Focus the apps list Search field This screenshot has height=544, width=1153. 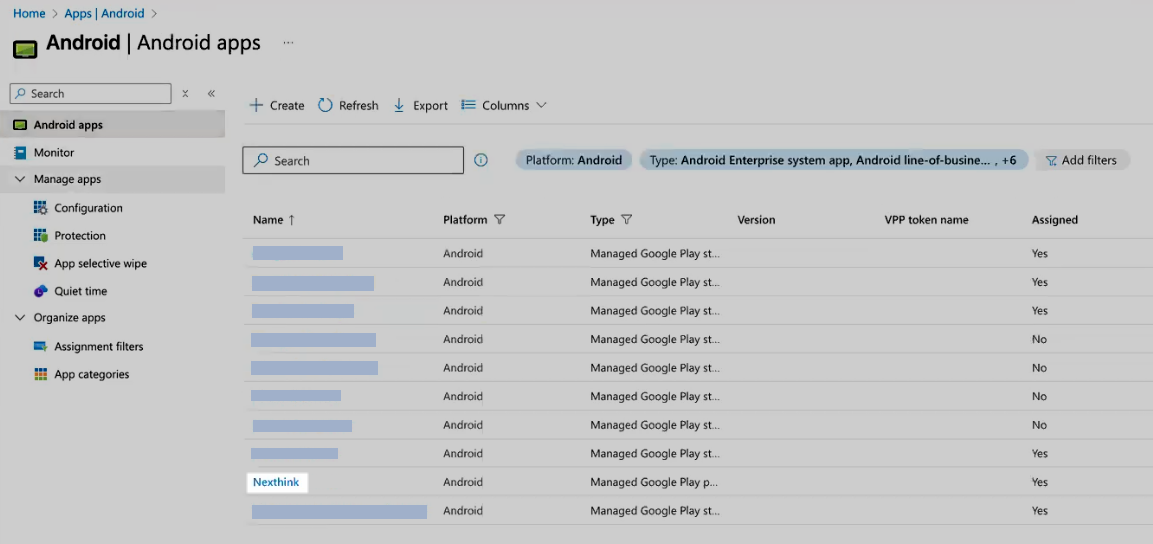tap(353, 160)
